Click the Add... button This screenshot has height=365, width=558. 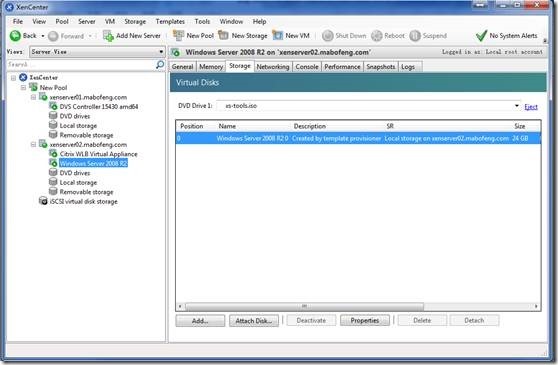coord(200,321)
